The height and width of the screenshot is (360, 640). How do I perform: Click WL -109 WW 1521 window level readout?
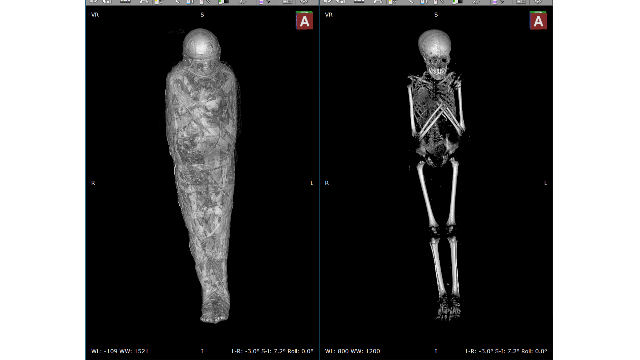[x=120, y=351]
